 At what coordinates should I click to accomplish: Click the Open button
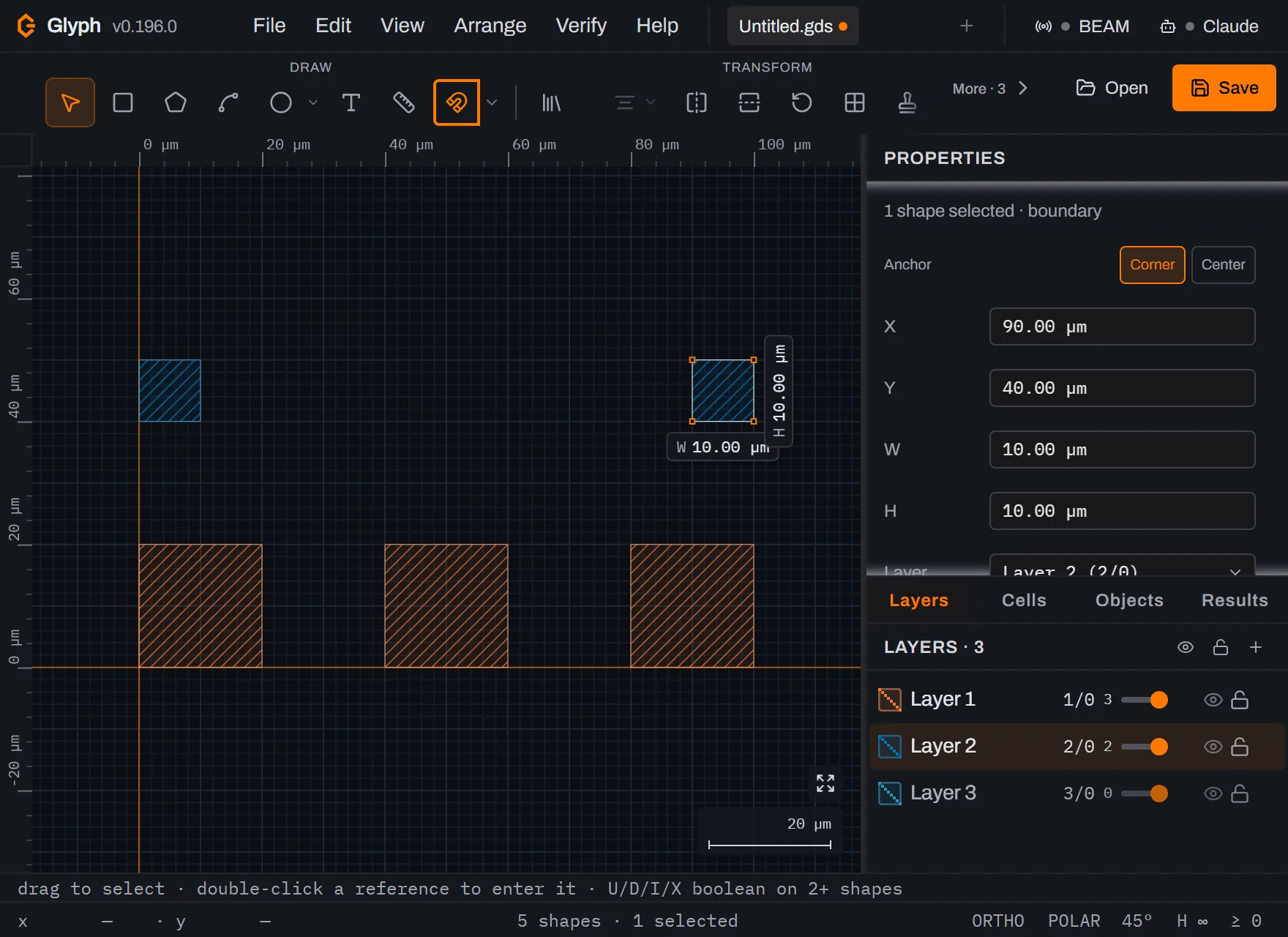pos(1112,88)
